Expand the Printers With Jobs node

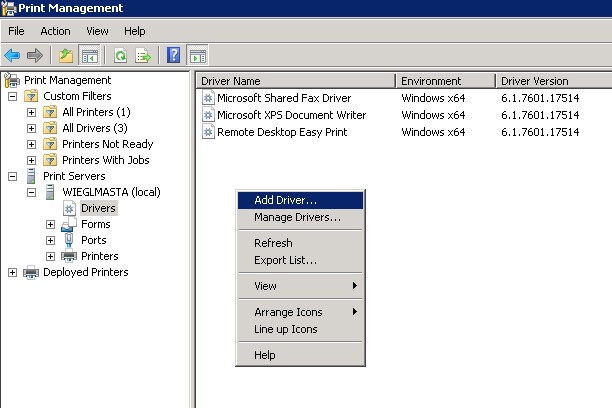[32, 160]
